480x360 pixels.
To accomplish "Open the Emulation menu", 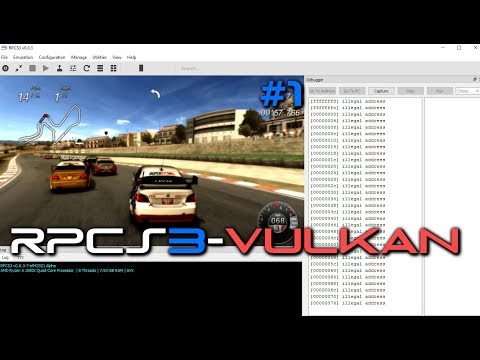I will [x=23, y=57].
